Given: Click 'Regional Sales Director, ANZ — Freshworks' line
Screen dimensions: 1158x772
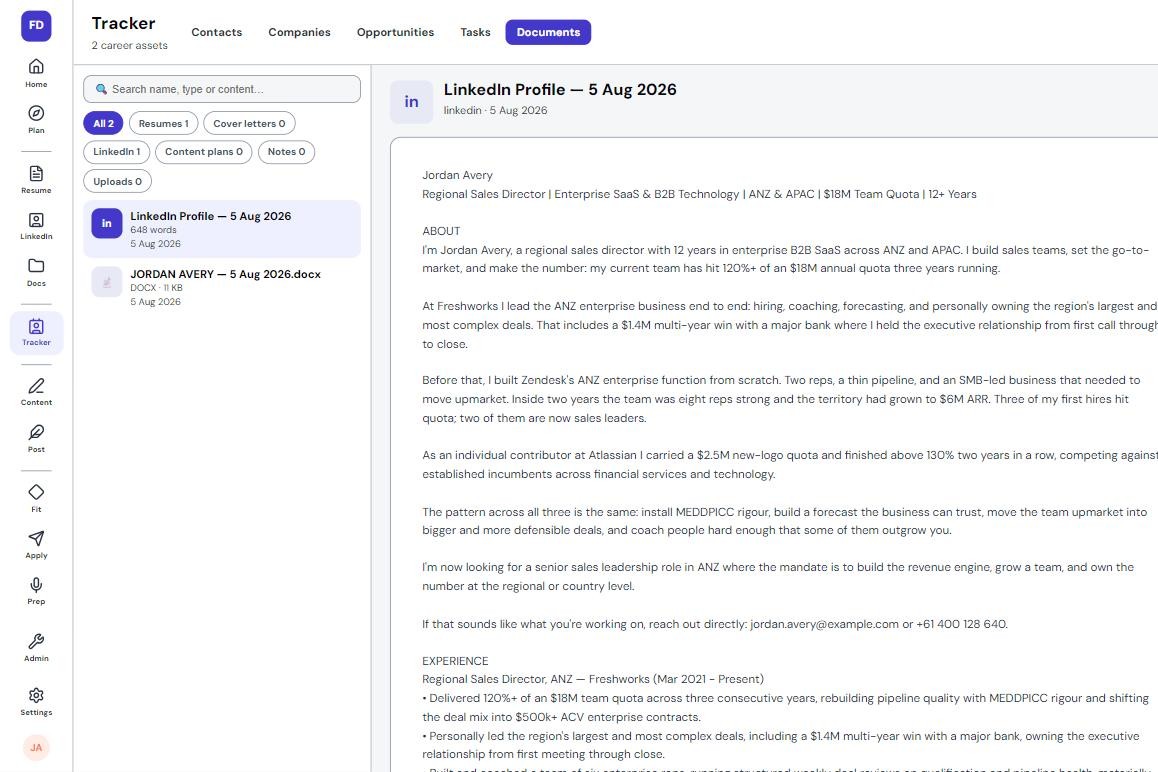Looking at the screenshot, I should pyautogui.click(x=593, y=679).
